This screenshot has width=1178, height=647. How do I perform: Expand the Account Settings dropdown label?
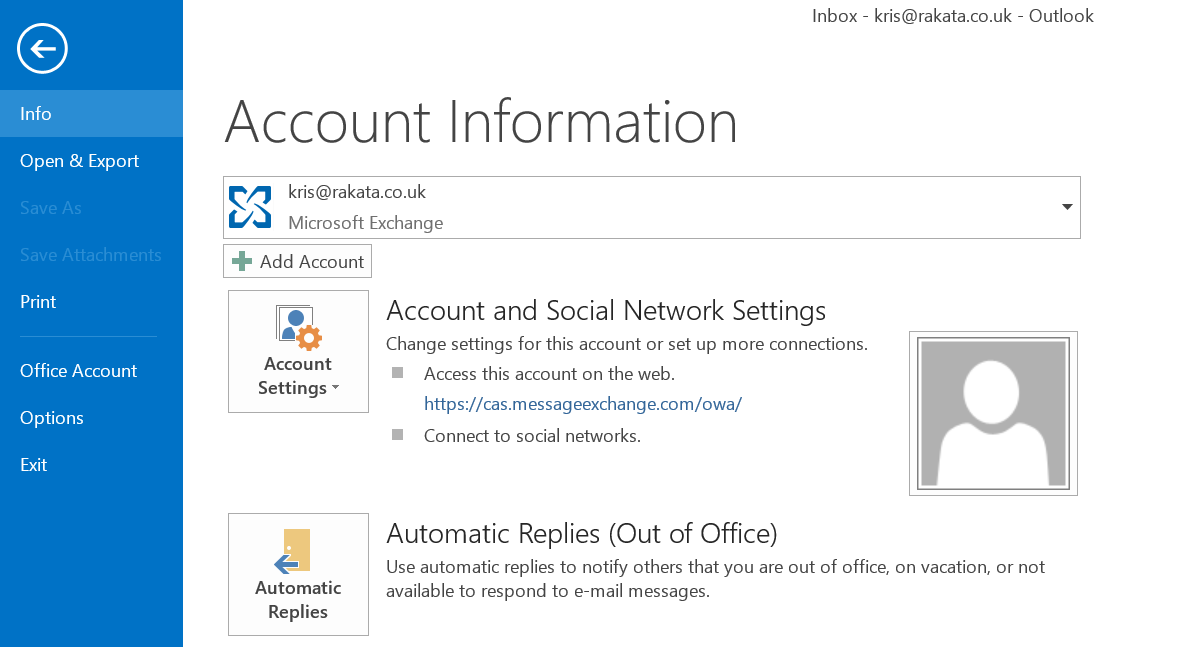[298, 376]
